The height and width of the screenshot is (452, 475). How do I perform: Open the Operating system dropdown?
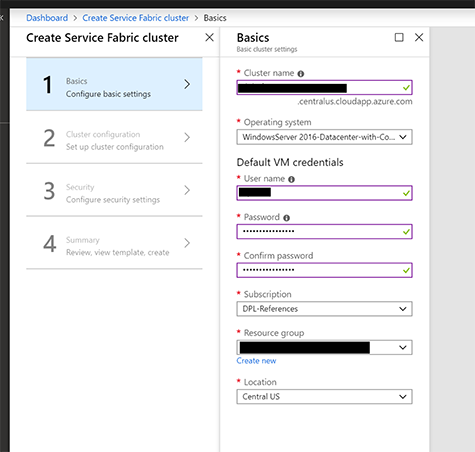tap(324, 137)
